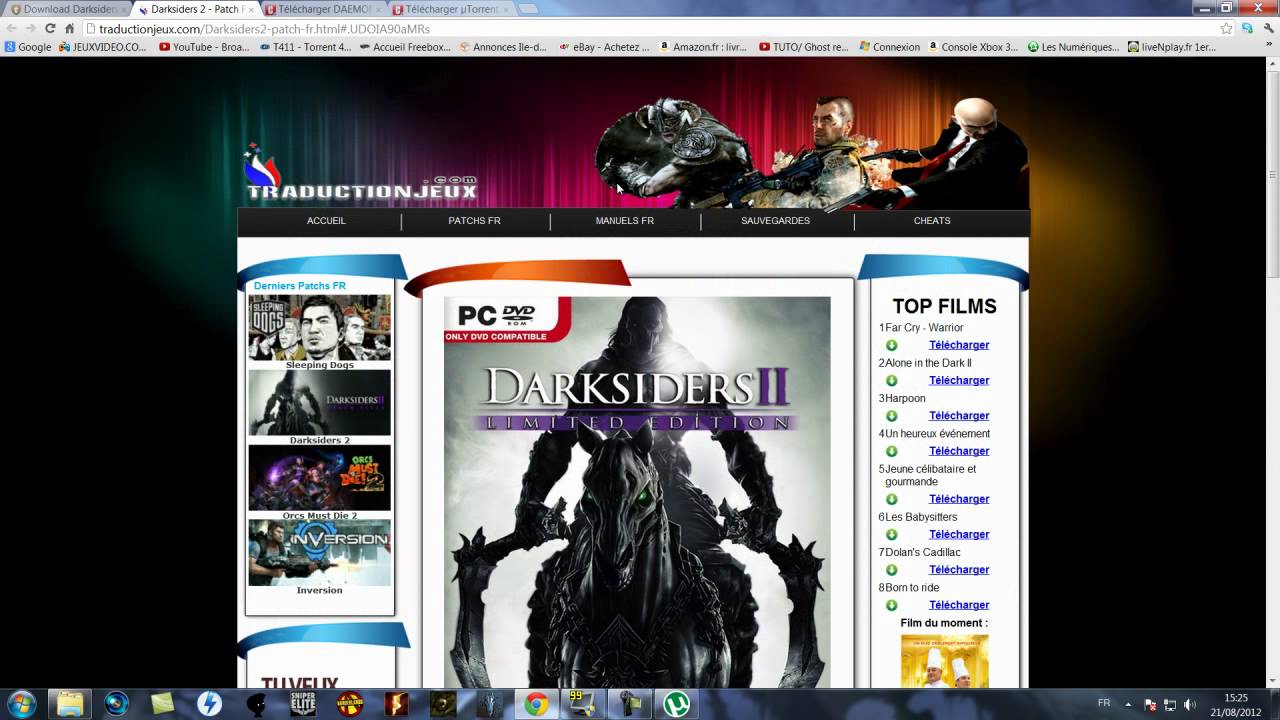Switch to Google Chrome in the taskbar

coord(537,703)
